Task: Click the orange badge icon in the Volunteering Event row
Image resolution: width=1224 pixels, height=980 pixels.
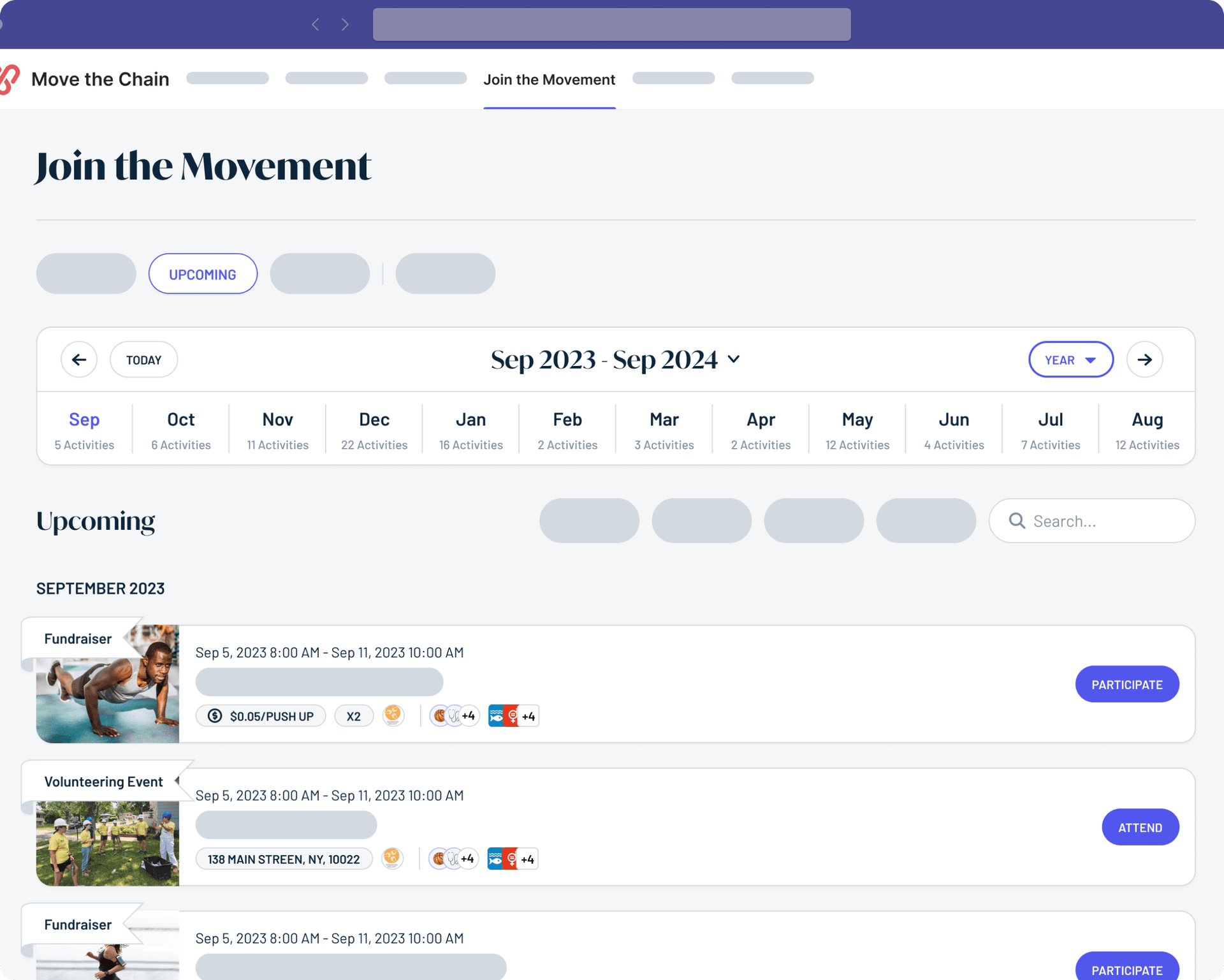Action: click(x=392, y=858)
